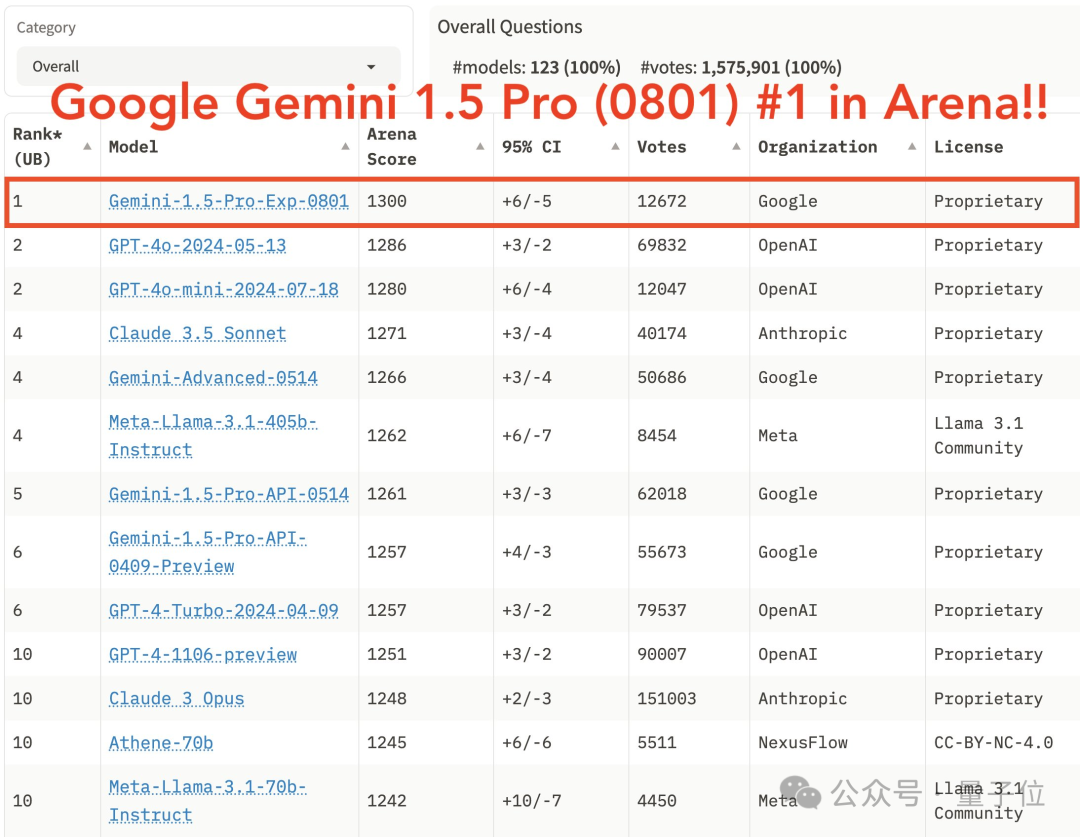Open GPT-4-1106-preview link
The height and width of the screenshot is (837, 1080).
(x=202, y=654)
